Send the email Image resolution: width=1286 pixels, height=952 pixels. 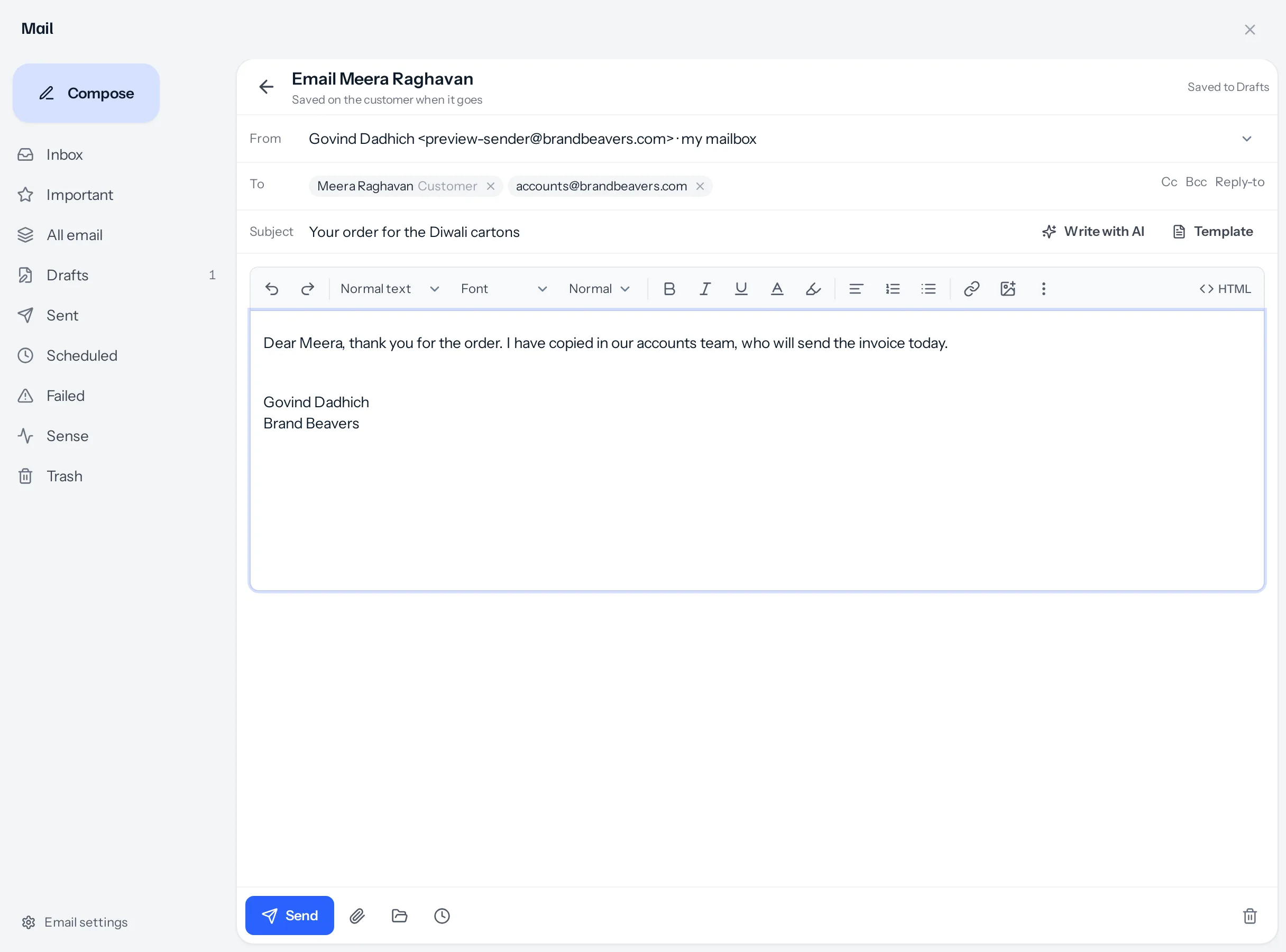pos(289,916)
